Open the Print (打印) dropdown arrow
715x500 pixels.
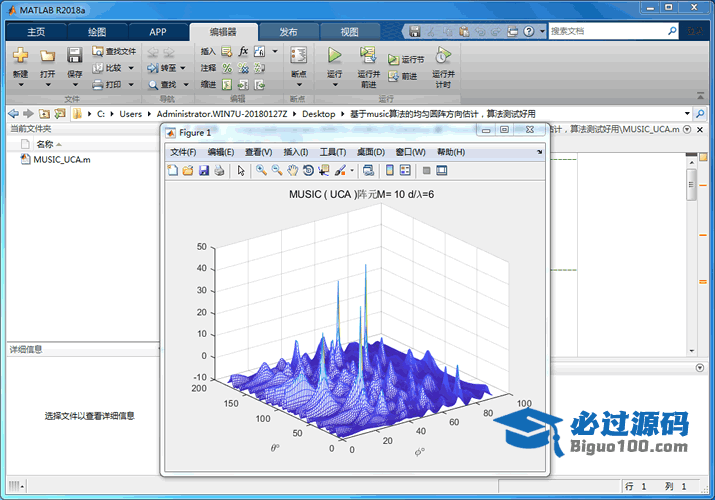(x=131, y=85)
